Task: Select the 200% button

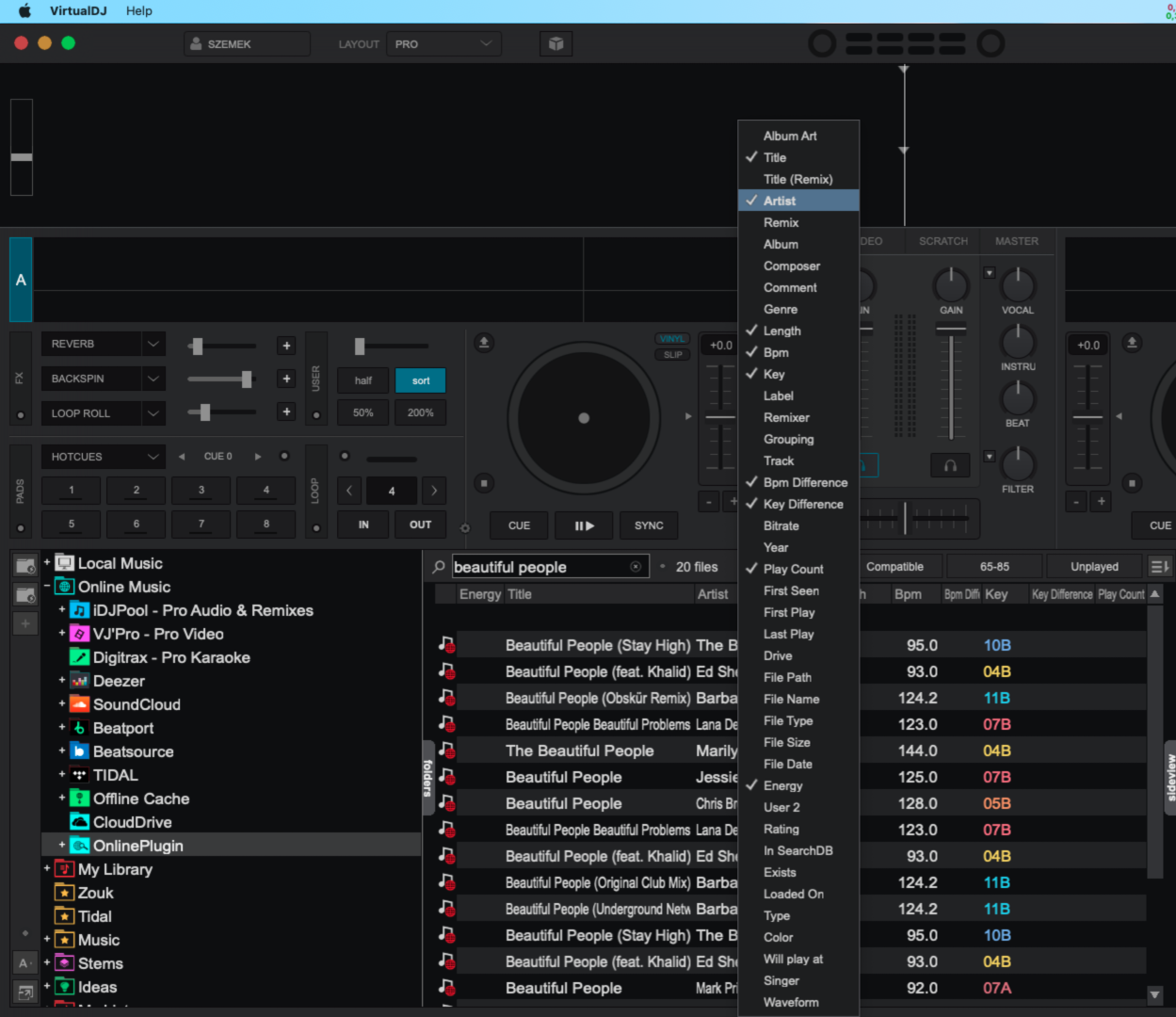Action: click(421, 412)
